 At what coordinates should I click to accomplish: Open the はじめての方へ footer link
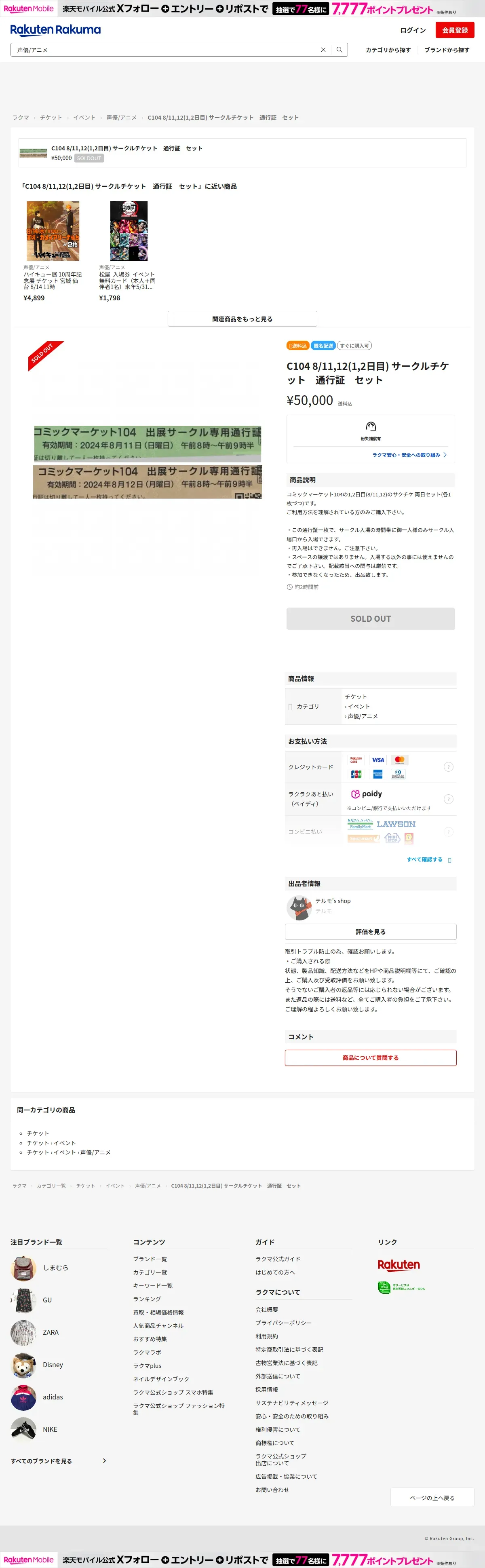click(x=275, y=1272)
